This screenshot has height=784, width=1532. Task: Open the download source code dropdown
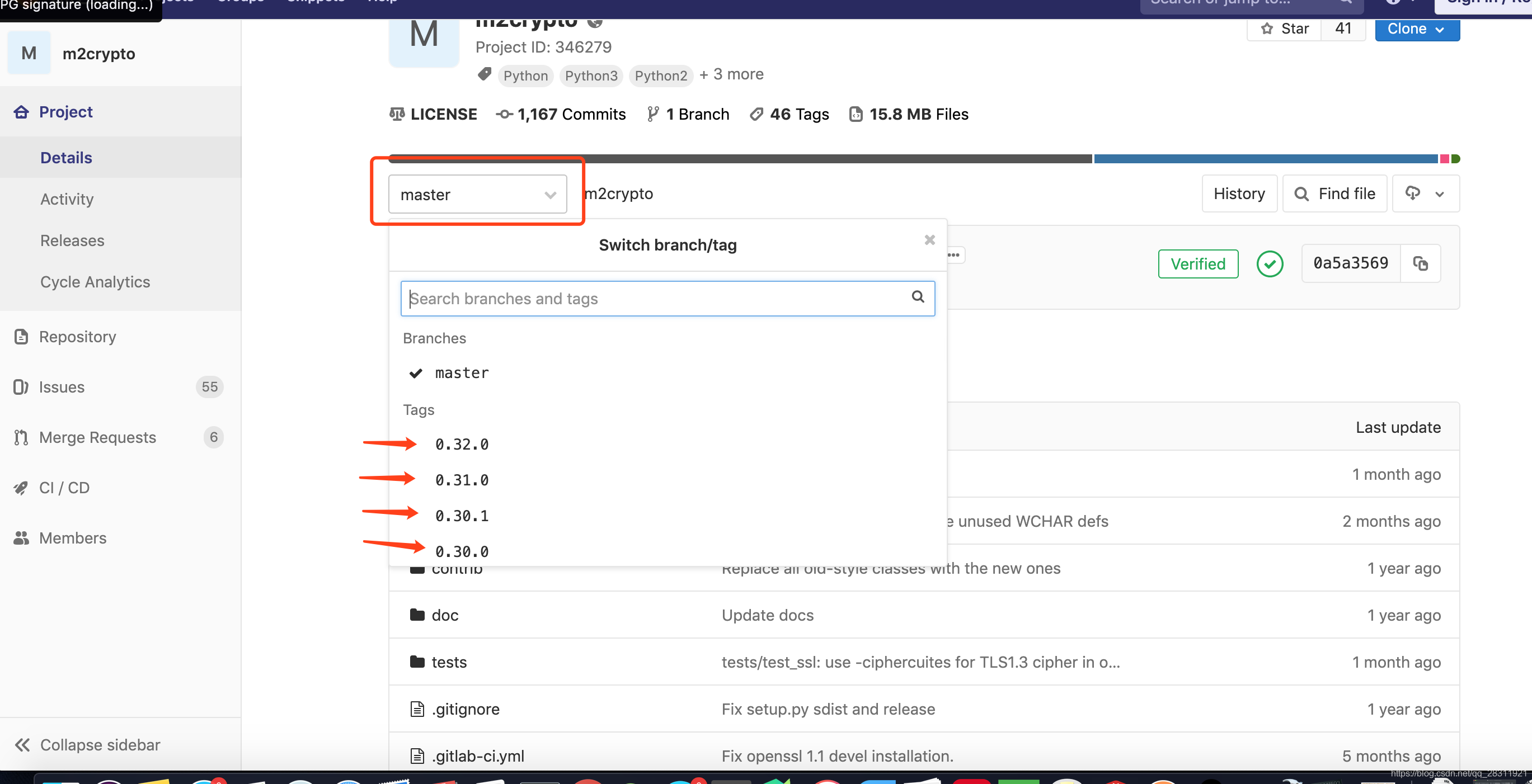1426,194
